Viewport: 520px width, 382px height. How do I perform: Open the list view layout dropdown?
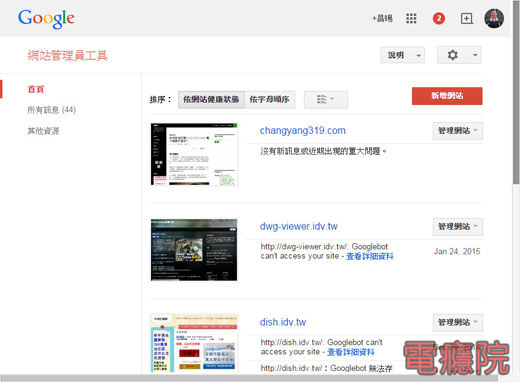tap(326, 99)
